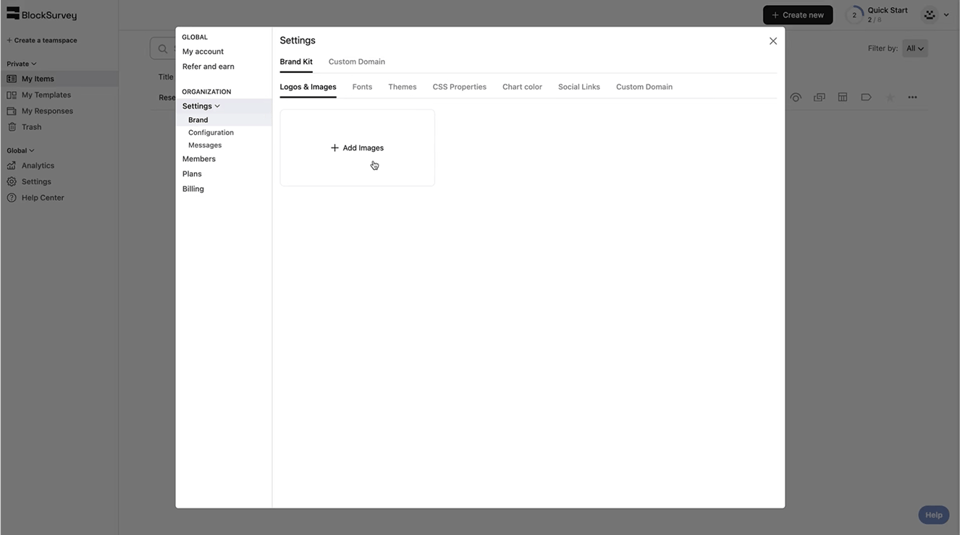Click the table layout icon
The image size is (960, 535).
pos(842,97)
